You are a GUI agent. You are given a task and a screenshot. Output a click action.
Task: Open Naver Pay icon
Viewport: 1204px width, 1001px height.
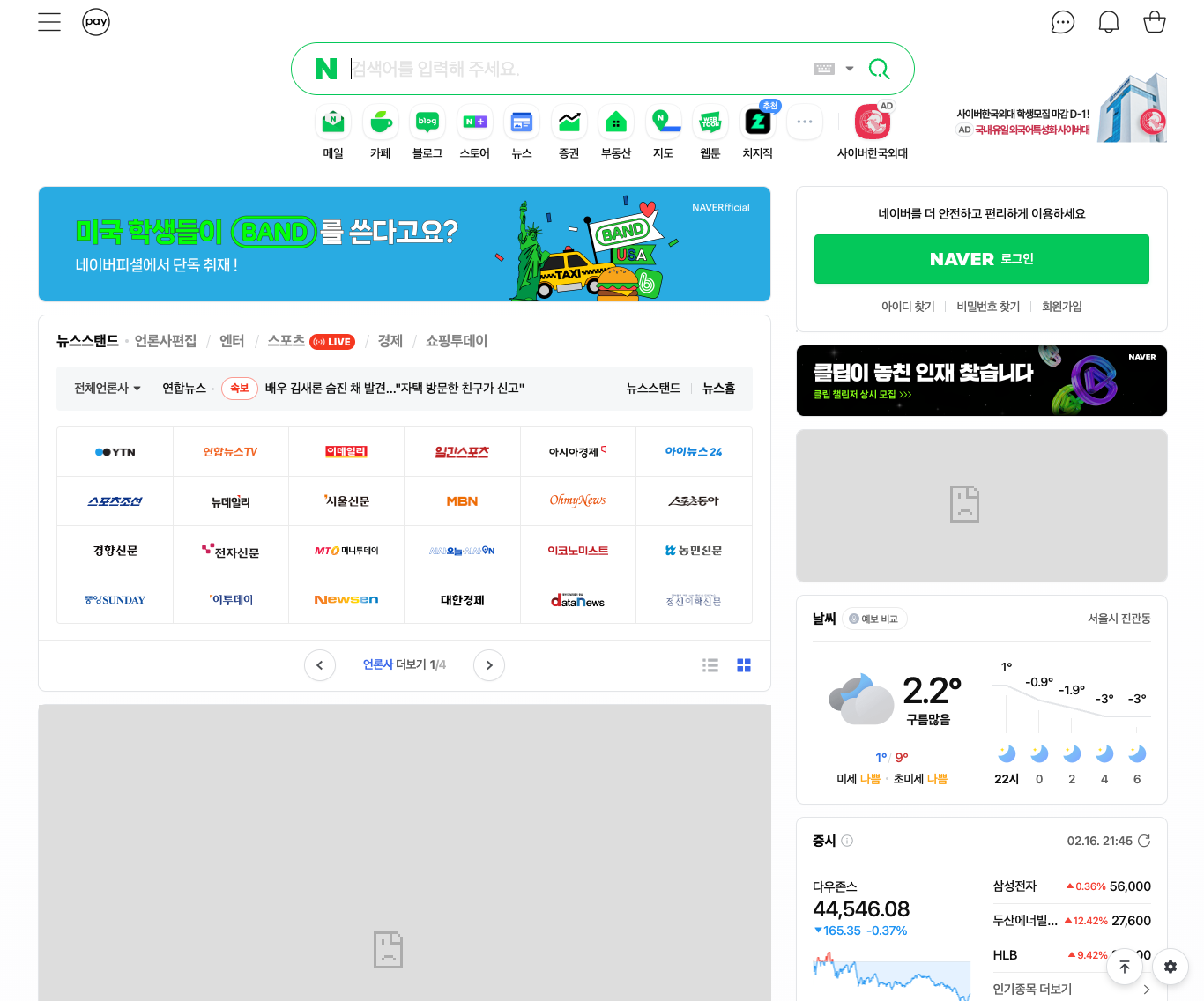point(96,22)
